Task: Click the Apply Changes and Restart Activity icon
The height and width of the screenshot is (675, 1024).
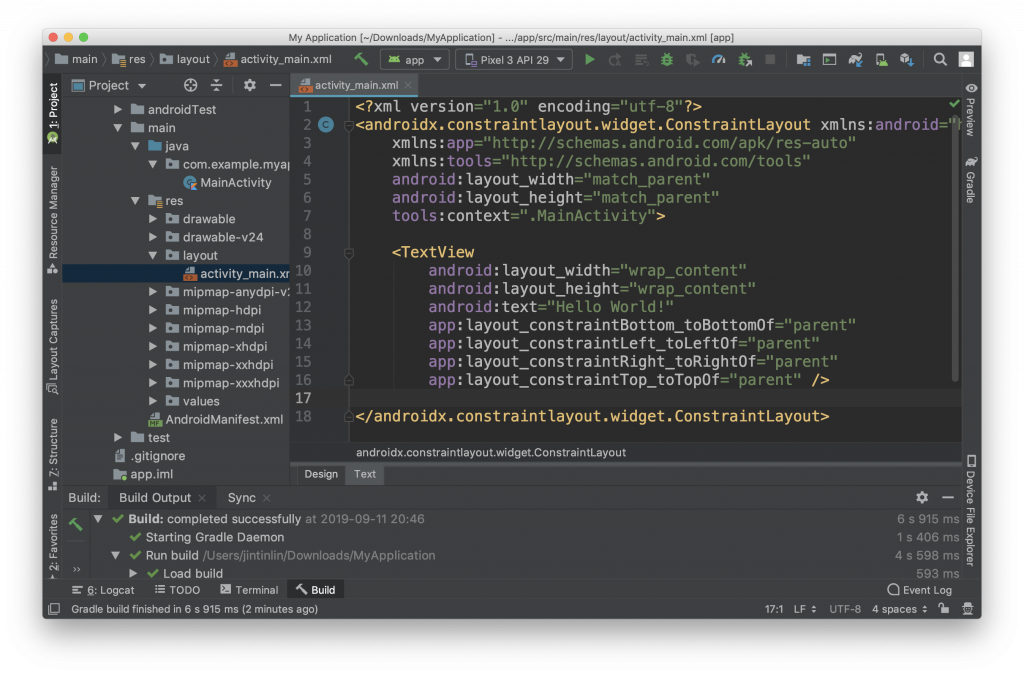Action: [615, 60]
